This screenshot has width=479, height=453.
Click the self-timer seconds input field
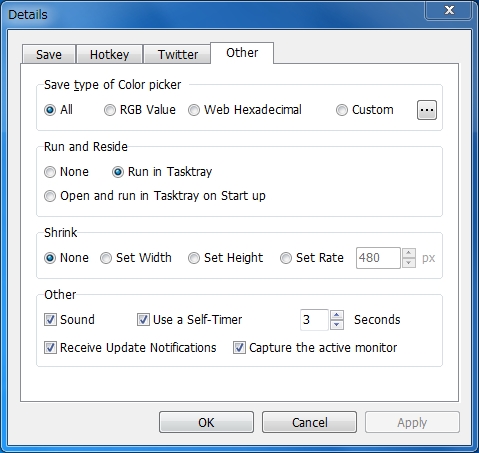click(314, 320)
